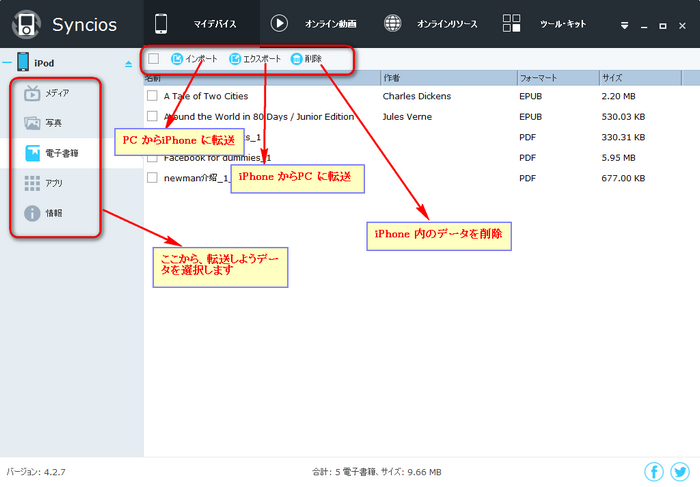Close the Syncios window
The height and width of the screenshot is (487, 700).
click(682, 26)
